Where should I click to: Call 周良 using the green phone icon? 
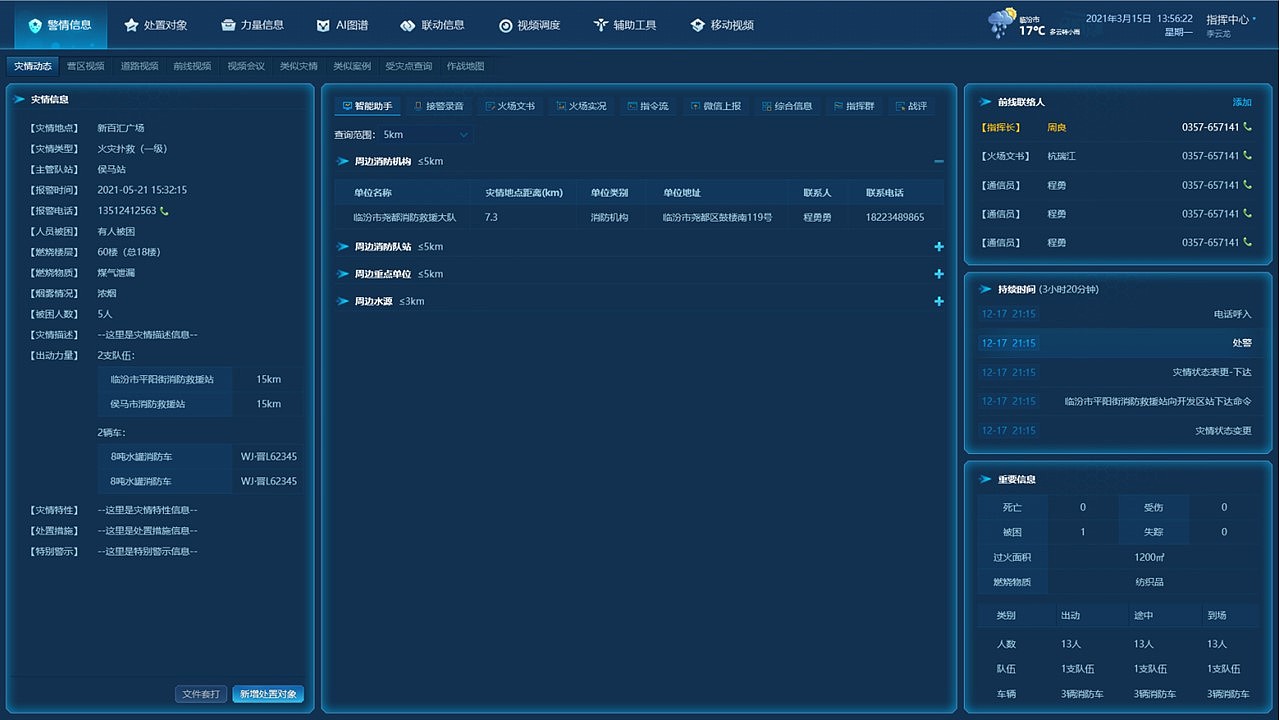[x=1247, y=128]
